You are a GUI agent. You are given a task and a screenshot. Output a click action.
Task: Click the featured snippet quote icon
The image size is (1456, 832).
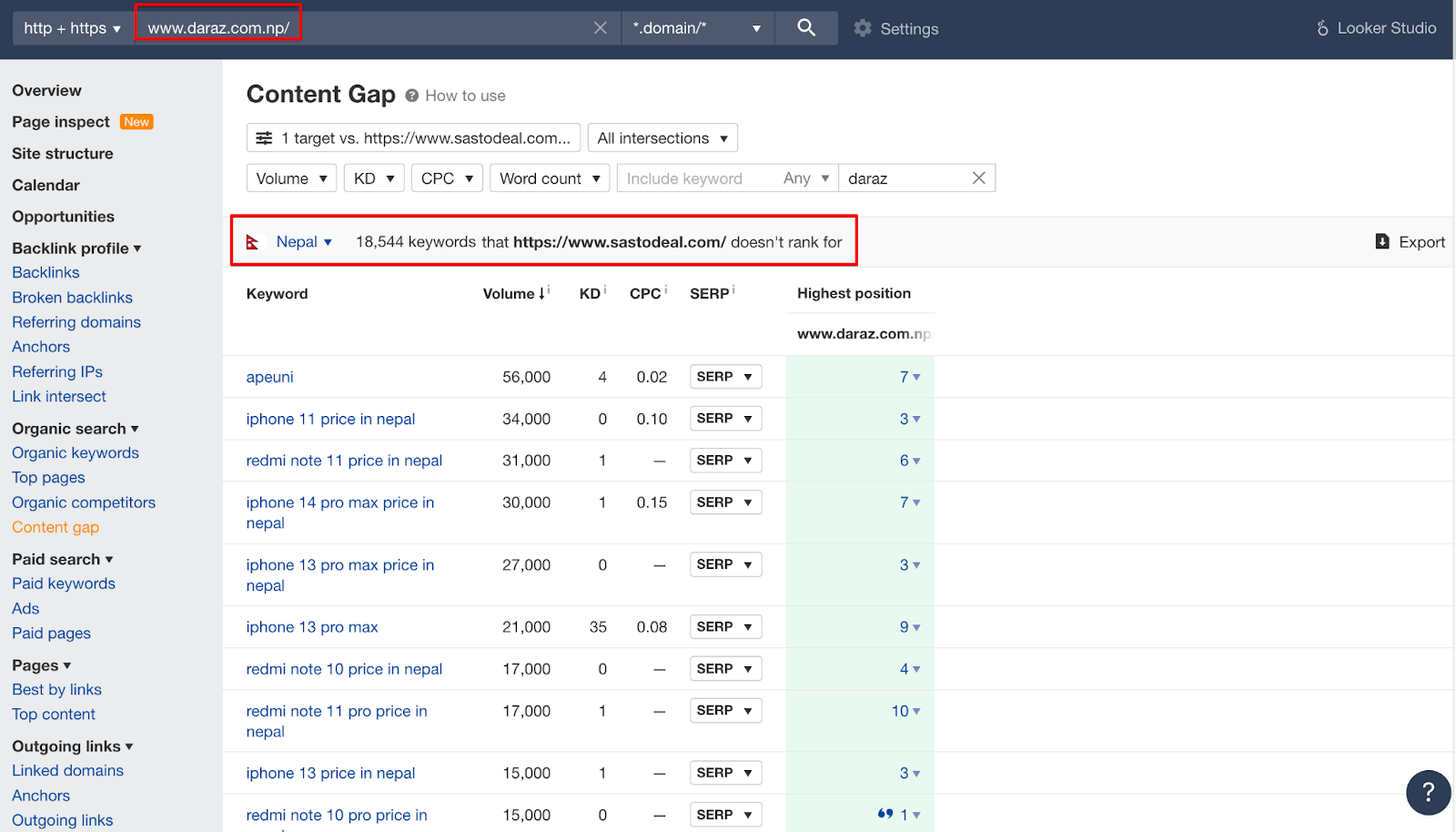click(x=885, y=814)
